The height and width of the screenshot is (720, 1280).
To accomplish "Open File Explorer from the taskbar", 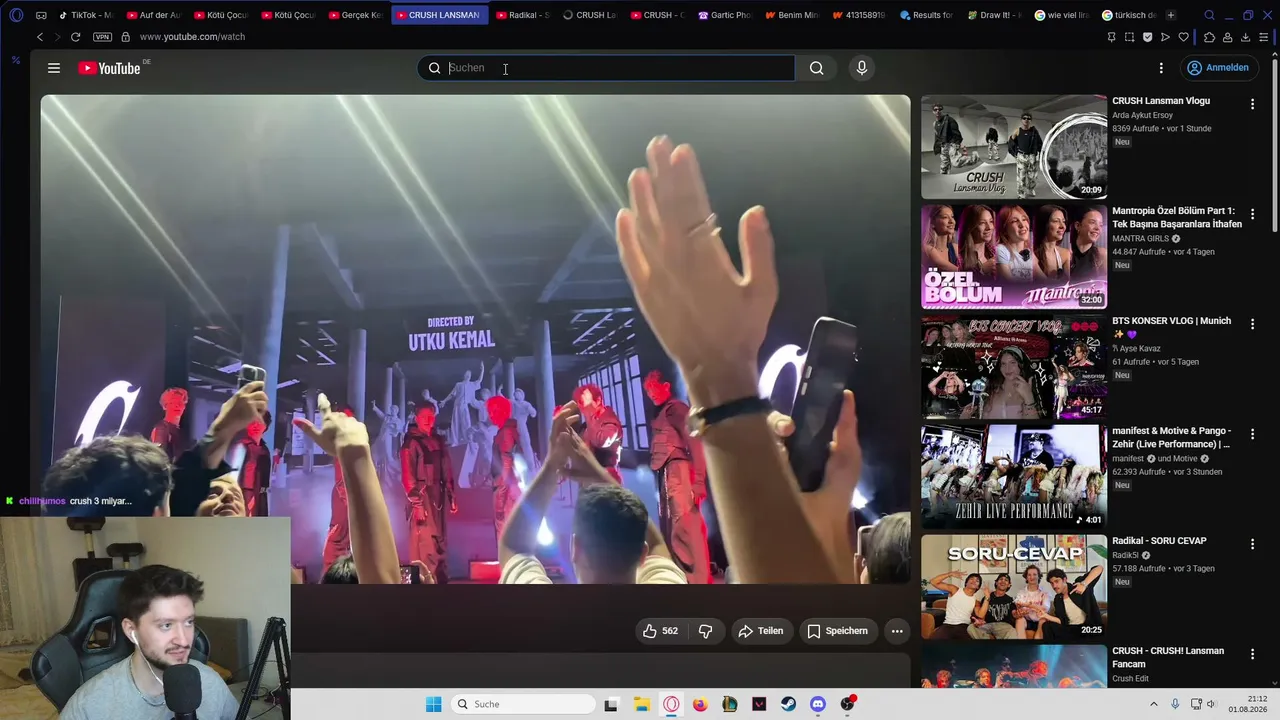I will (641, 704).
